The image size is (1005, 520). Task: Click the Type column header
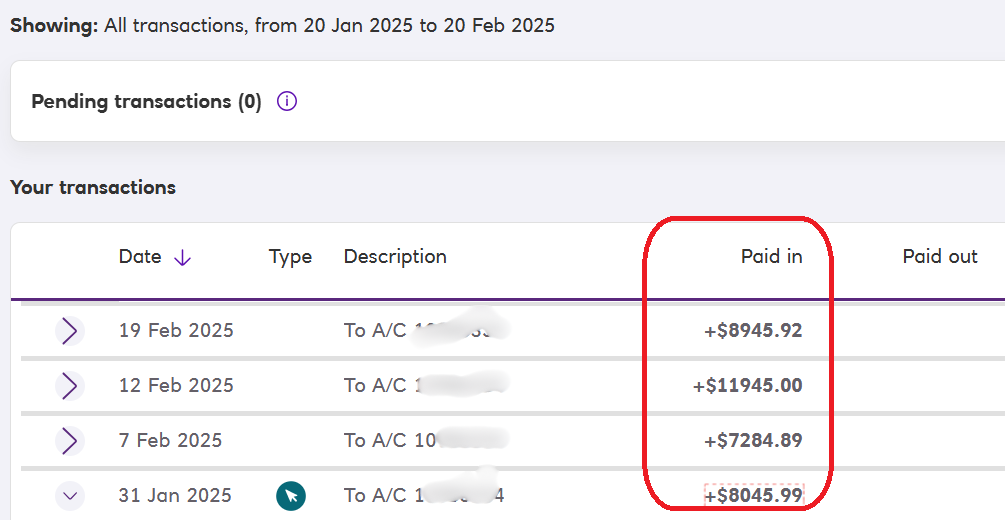coord(290,257)
